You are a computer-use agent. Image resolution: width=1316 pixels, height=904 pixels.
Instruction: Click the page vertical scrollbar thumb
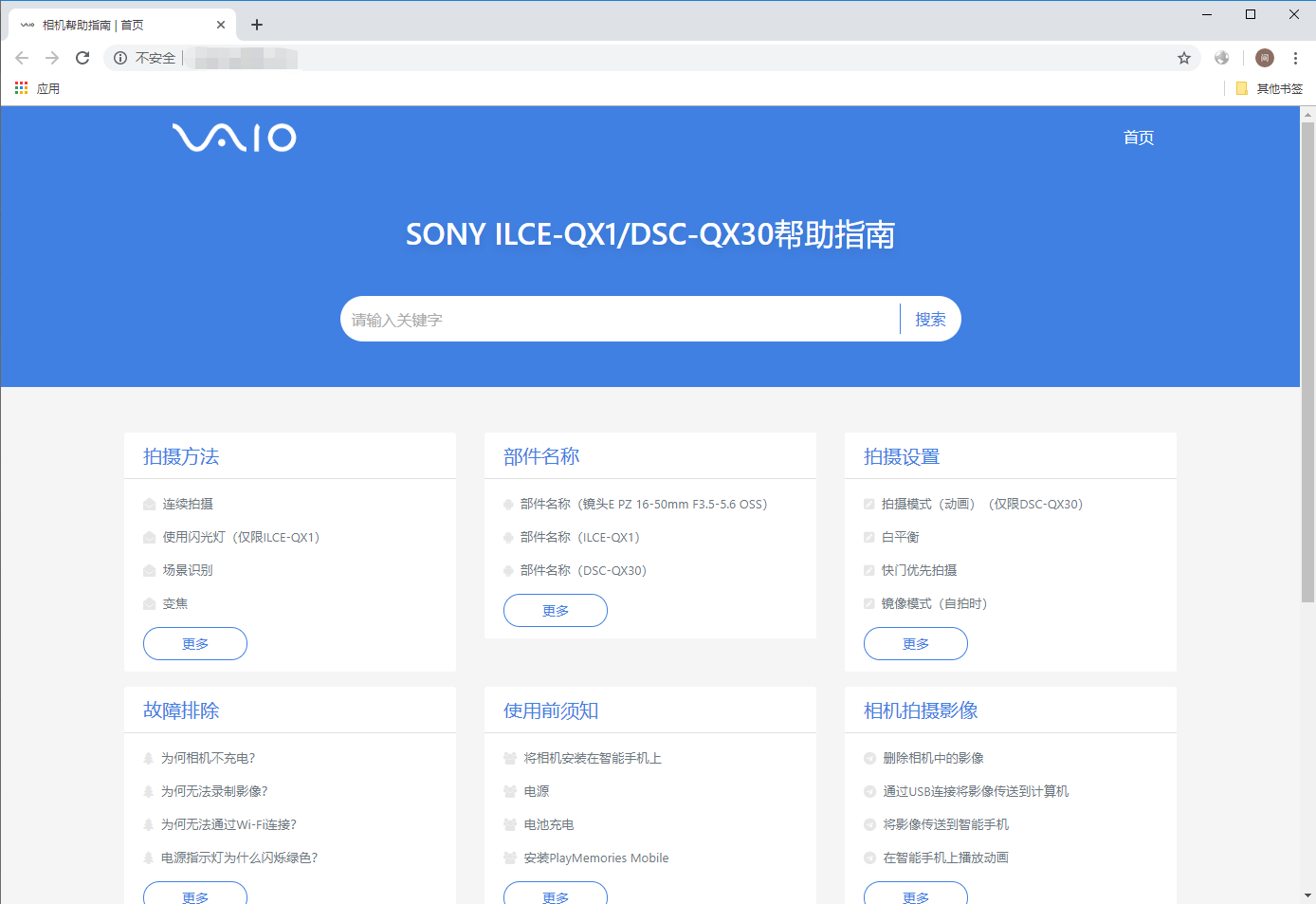pyautogui.click(x=1307, y=361)
